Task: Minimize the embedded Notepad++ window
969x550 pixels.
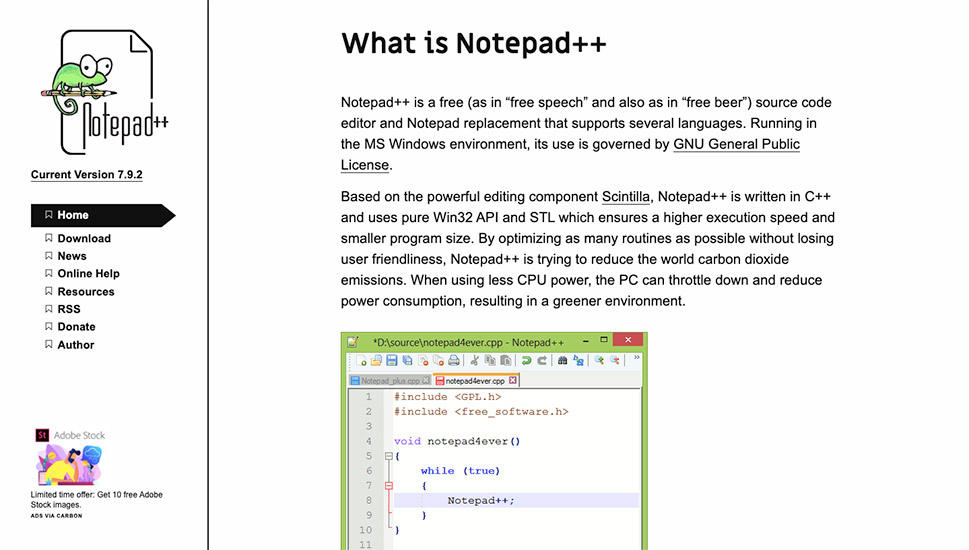Action: point(585,341)
